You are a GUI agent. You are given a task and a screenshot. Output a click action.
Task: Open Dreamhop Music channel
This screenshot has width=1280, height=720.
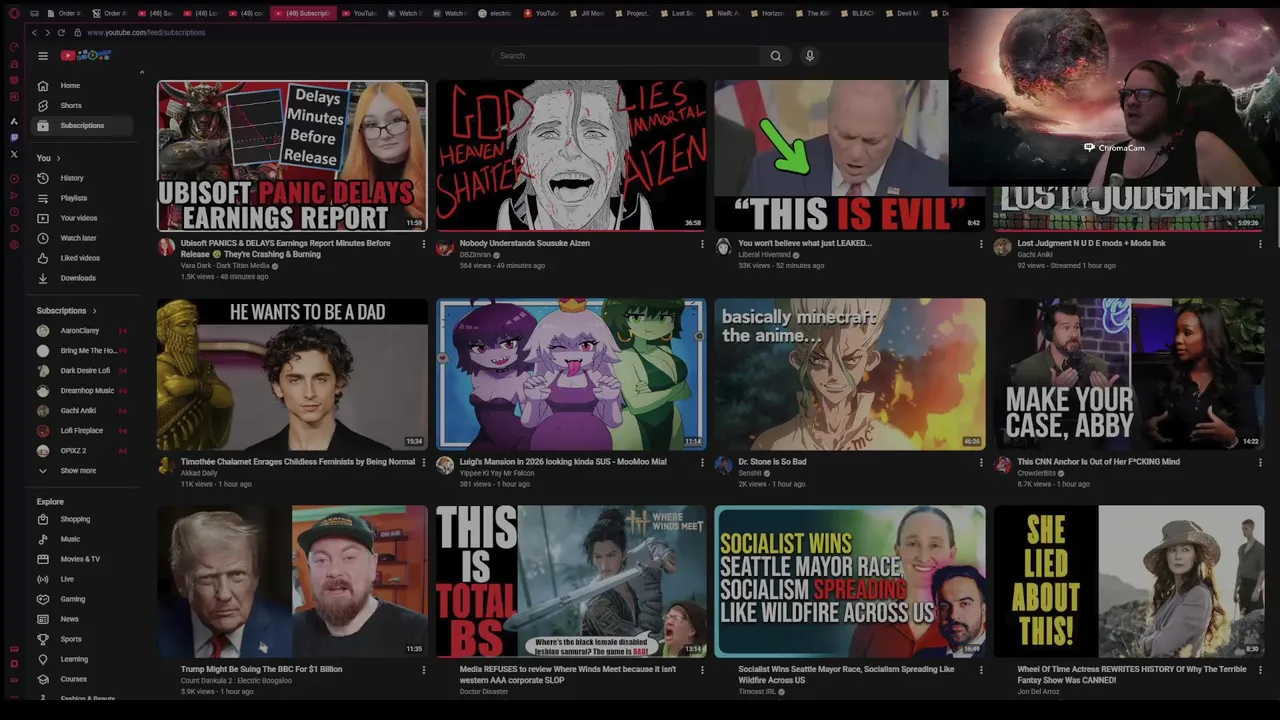pos(83,391)
